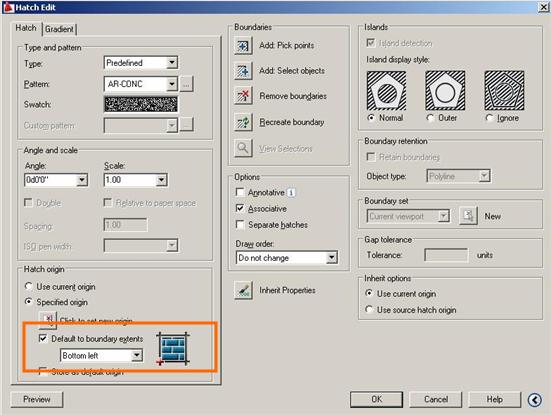Click the Inherit Properties brush icon
The width and height of the screenshot is (551, 415).
pos(243,291)
